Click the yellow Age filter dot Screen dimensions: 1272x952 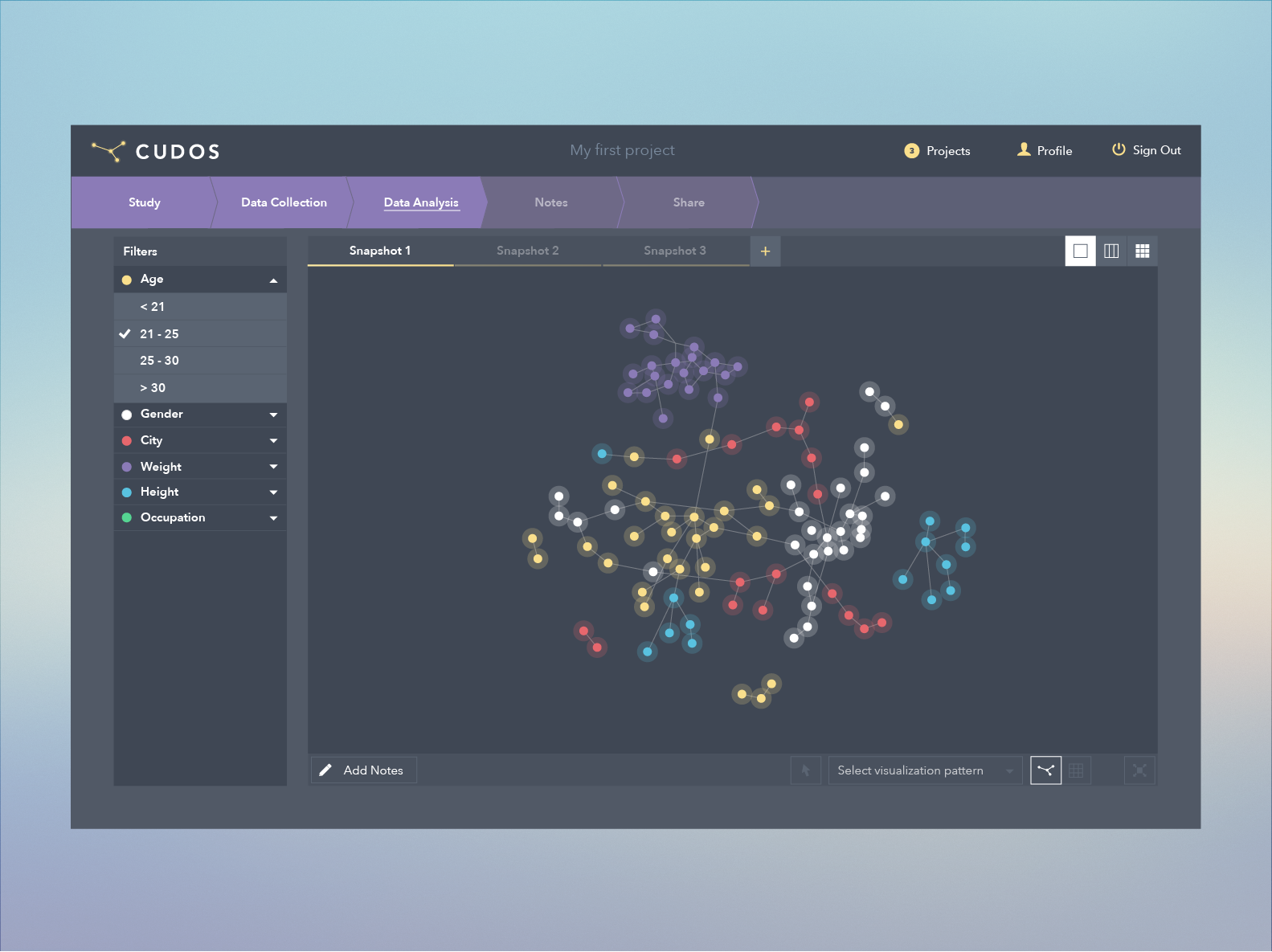[126, 280]
